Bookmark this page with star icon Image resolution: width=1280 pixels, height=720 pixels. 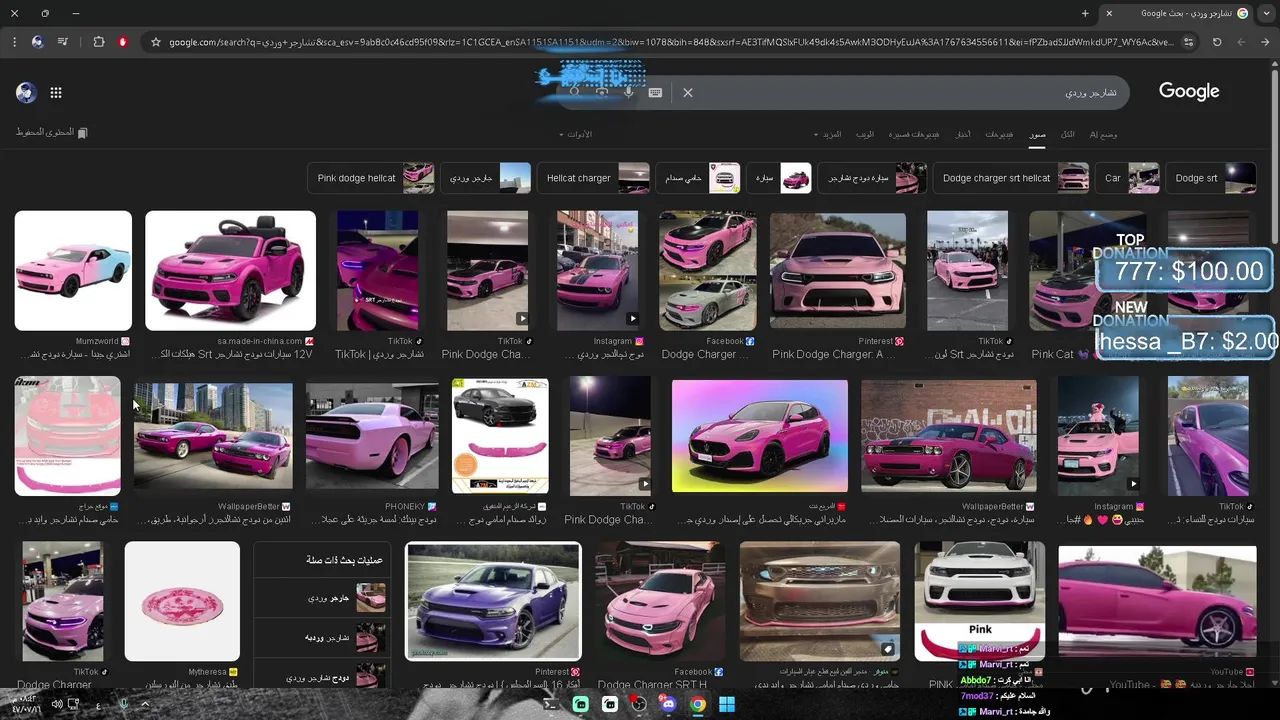(x=155, y=42)
